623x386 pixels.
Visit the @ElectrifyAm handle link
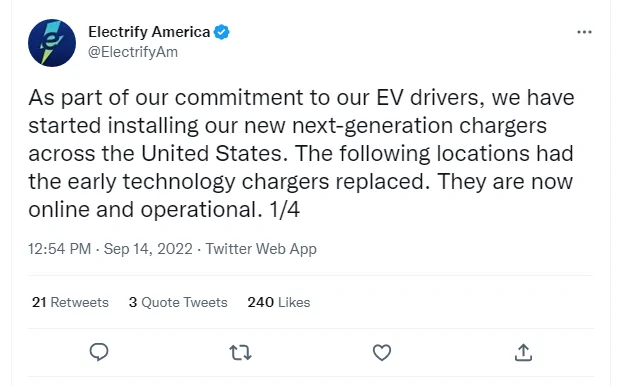[x=133, y=52]
